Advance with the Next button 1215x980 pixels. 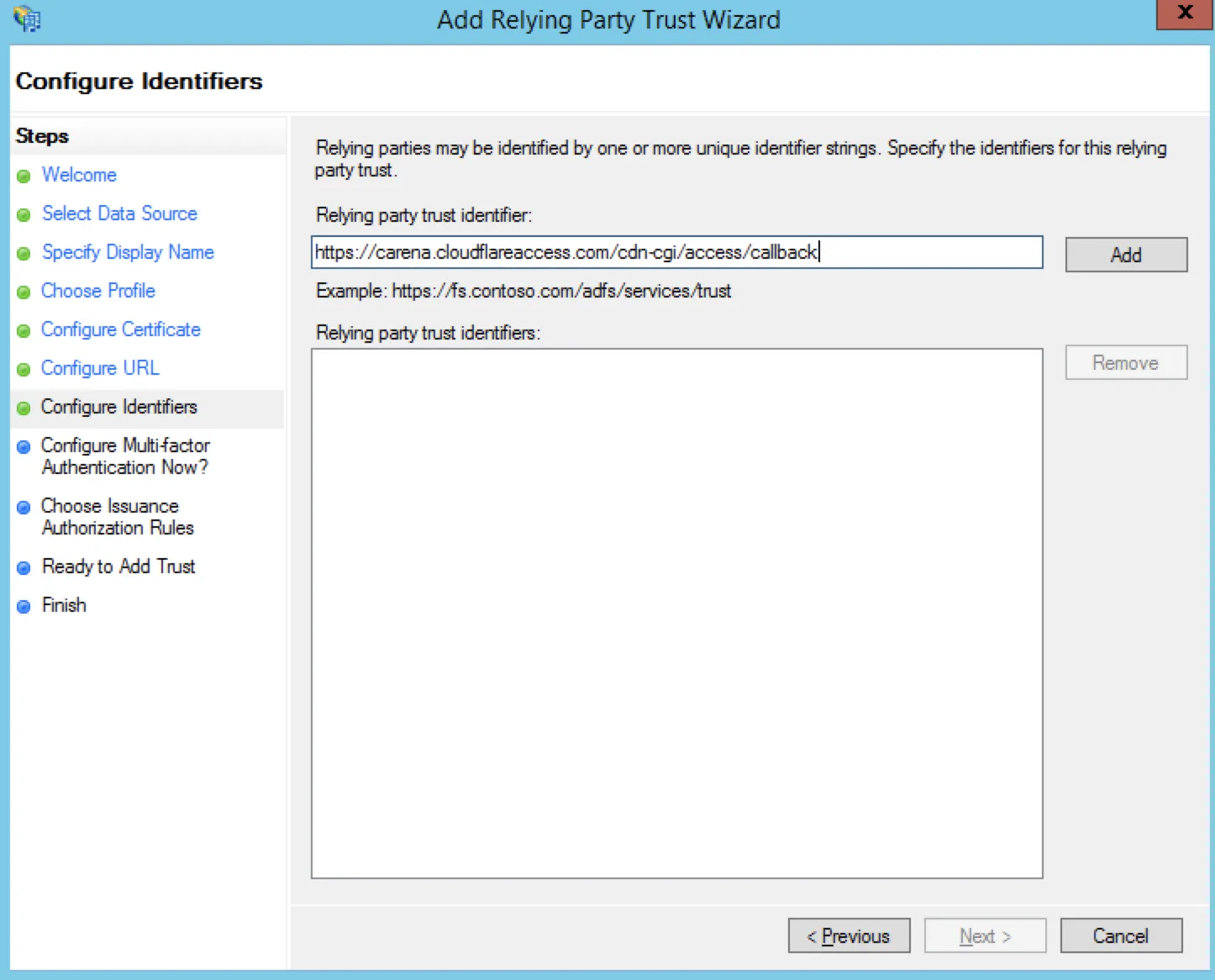(985, 935)
